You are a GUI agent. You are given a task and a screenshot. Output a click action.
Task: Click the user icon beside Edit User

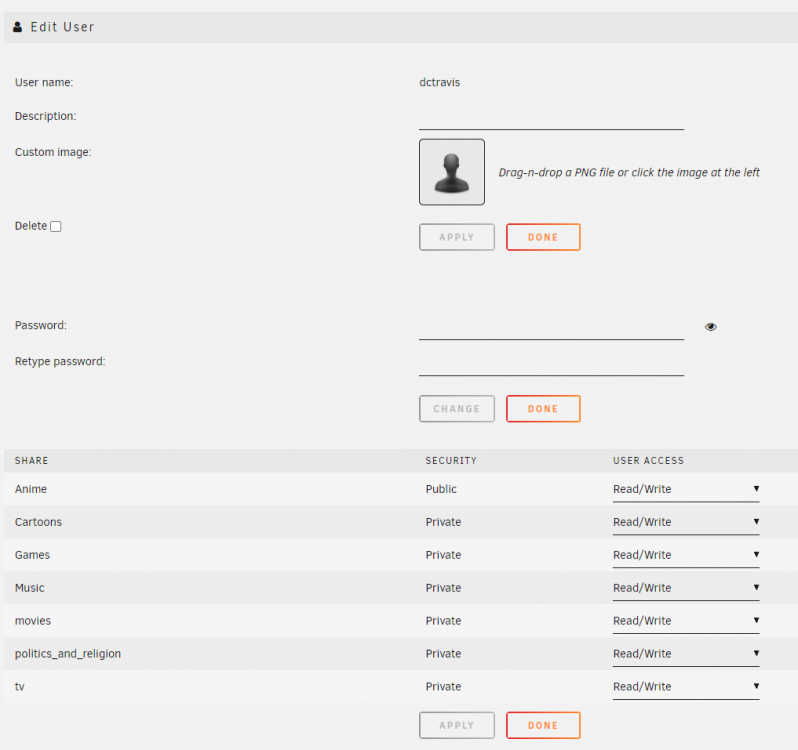[x=17, y=27]
